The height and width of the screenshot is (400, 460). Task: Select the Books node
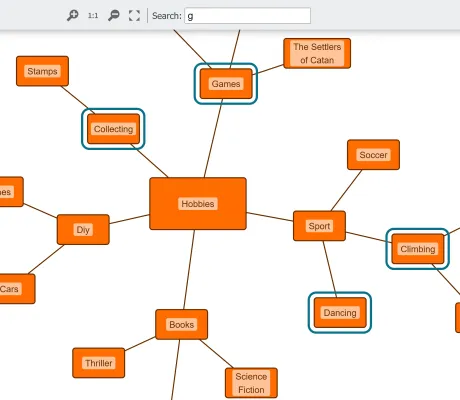182,324
